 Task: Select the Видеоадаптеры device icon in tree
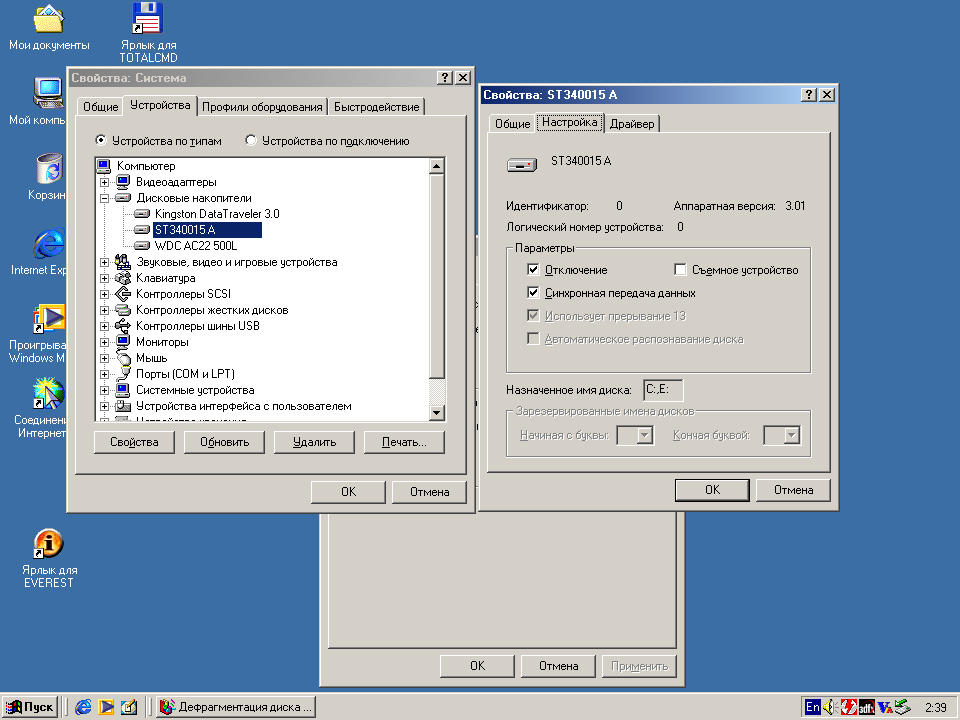122,182
